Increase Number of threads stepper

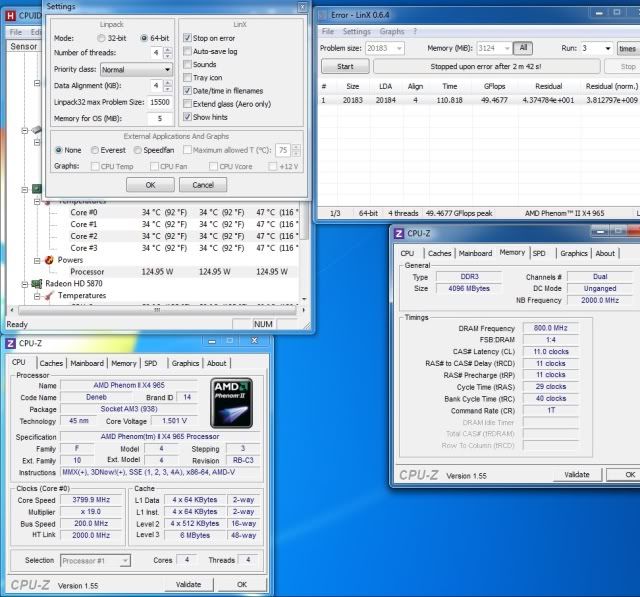[x=168, y=50]
